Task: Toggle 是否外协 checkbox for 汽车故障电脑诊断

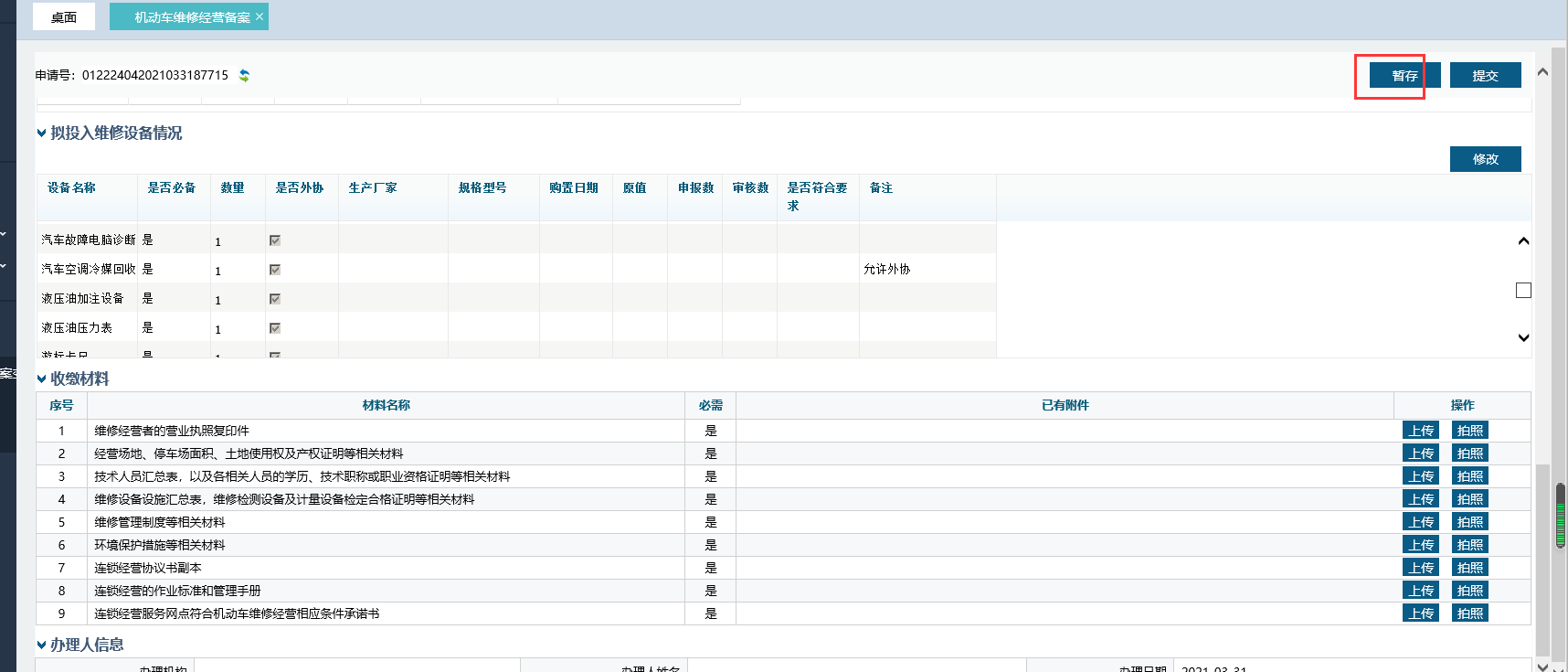Action: point(275,240)
